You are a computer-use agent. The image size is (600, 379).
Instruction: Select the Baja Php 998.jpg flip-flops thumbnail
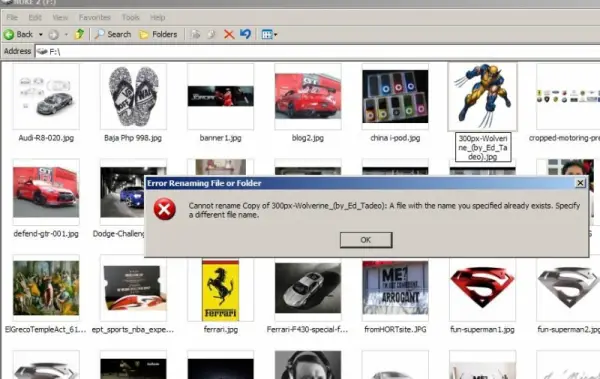click(x=133, y=96)
